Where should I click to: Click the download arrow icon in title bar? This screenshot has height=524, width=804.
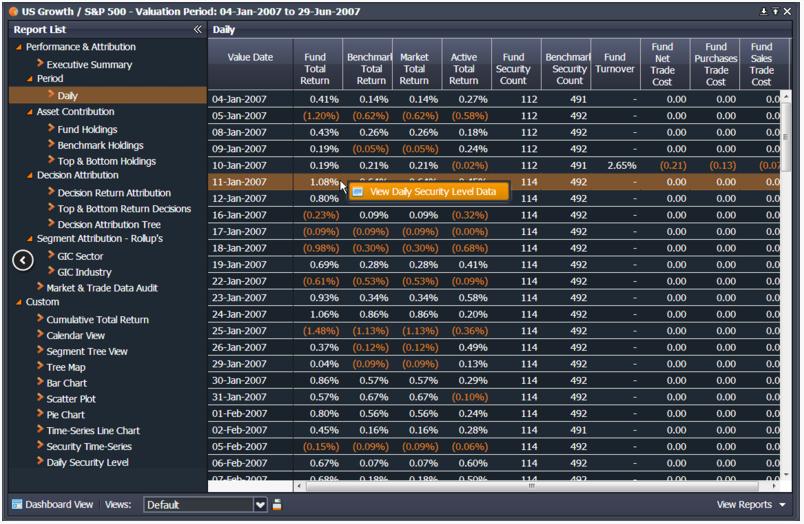(764, 11)
